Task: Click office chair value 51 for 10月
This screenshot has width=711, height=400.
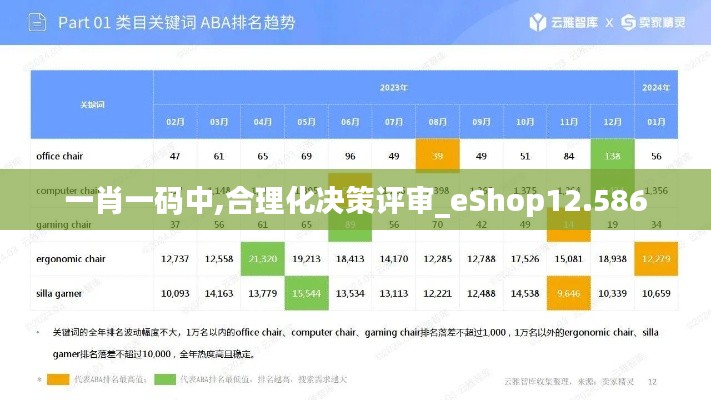Action: pyautogui.click(x=525, y=156)
